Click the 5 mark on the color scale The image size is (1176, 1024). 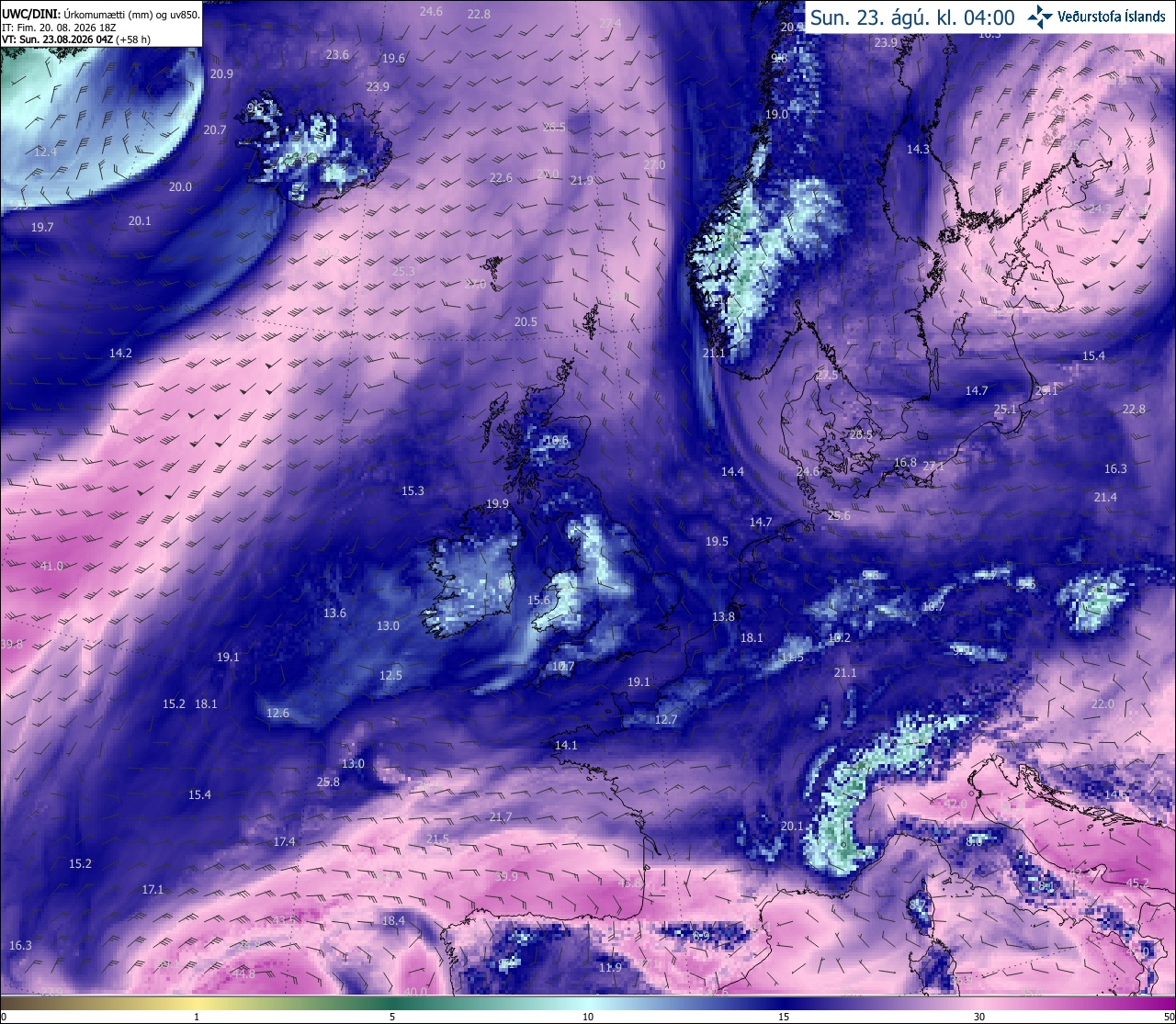pos(392,1017)
